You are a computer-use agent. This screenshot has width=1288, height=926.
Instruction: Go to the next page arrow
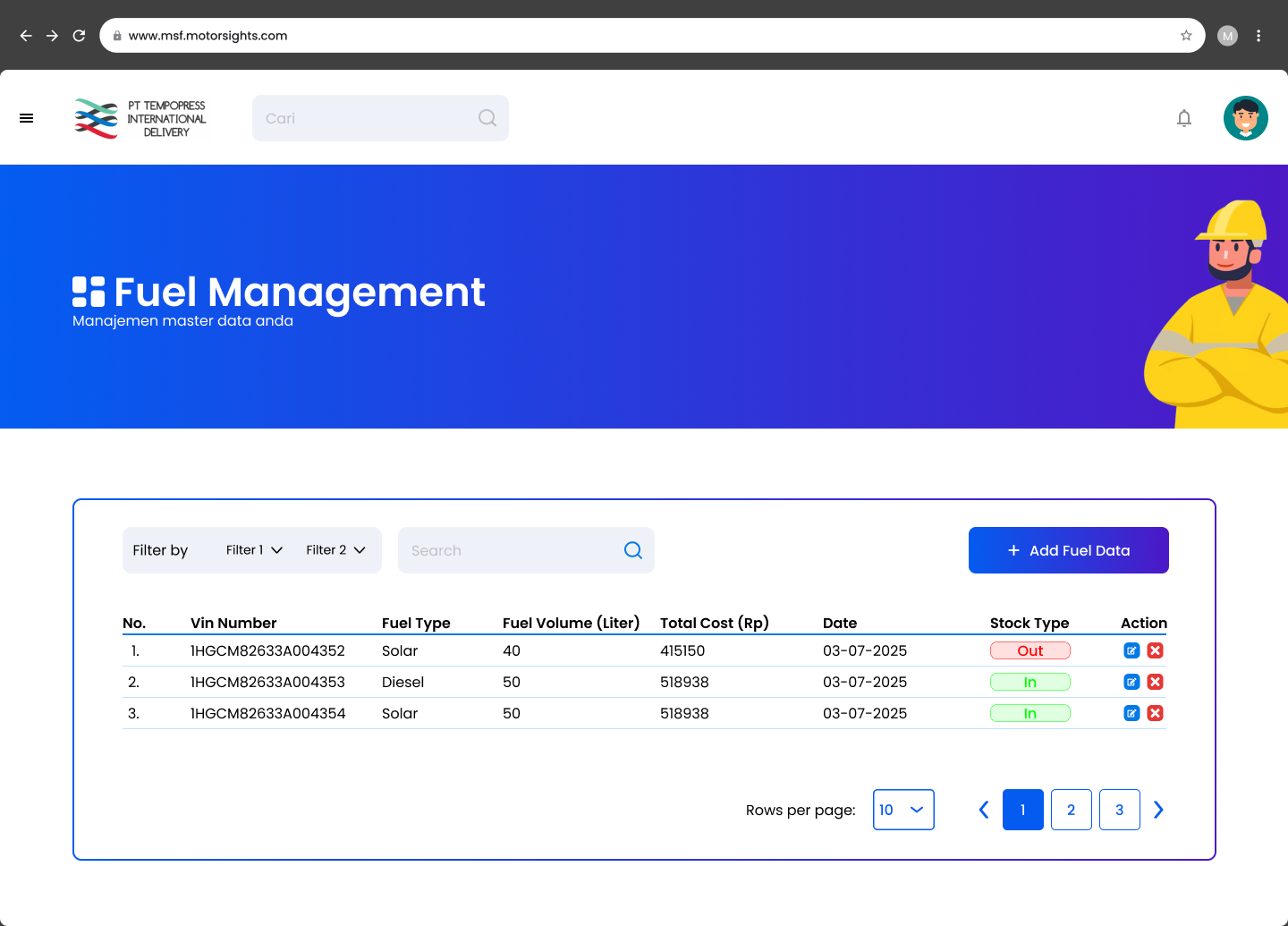(x=1158, y=810)
